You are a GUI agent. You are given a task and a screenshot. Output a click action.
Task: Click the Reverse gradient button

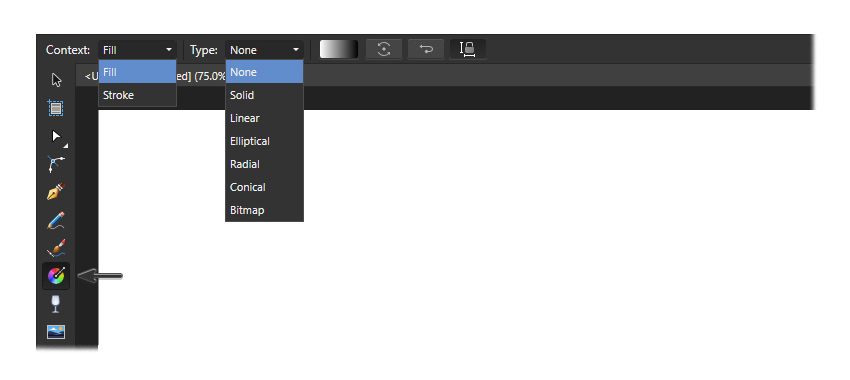pyautogui.click(x=426, y=49)
